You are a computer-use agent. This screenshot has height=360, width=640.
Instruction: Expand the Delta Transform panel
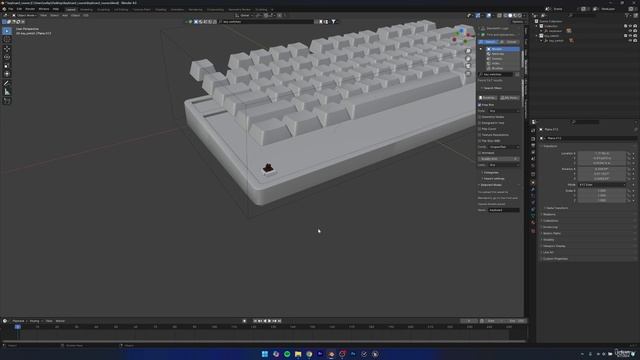557,208
